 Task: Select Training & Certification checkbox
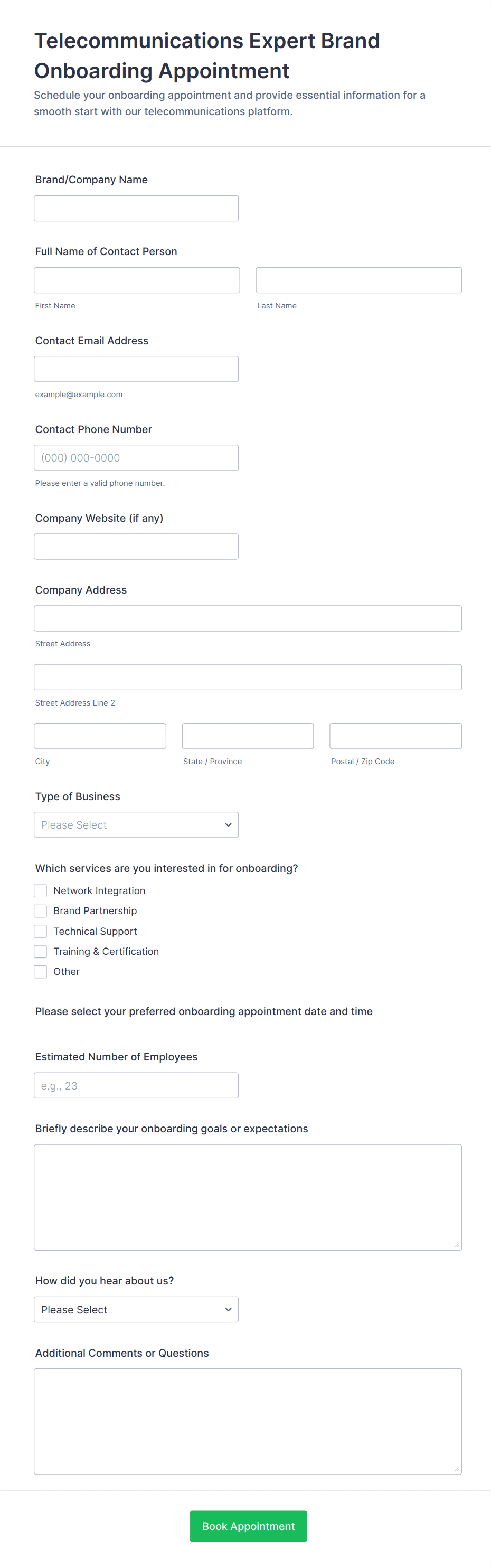41,951
